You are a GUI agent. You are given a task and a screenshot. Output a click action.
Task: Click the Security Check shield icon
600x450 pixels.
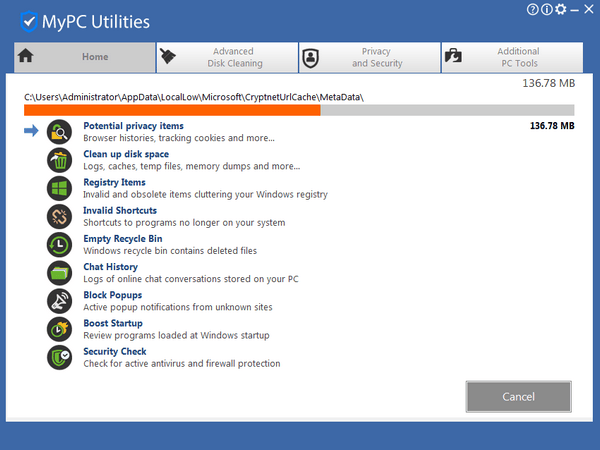59,357
